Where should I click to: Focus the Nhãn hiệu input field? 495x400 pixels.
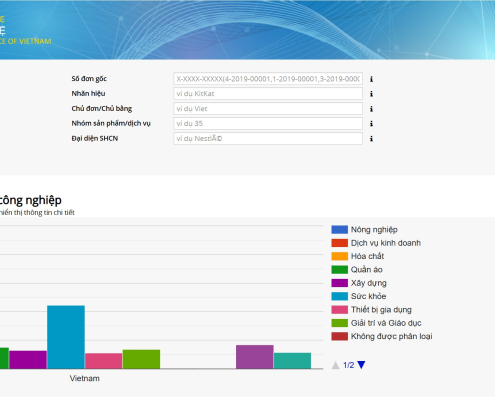[x=268, y=94]
